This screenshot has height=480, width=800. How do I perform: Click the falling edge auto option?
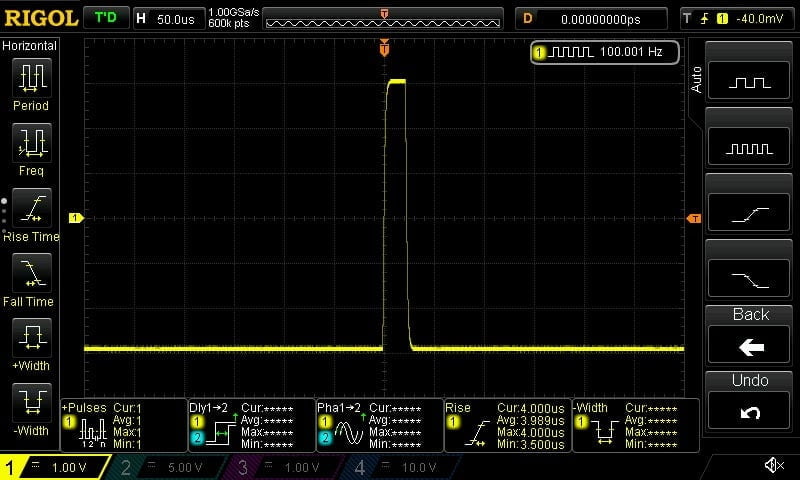(749, 279)
